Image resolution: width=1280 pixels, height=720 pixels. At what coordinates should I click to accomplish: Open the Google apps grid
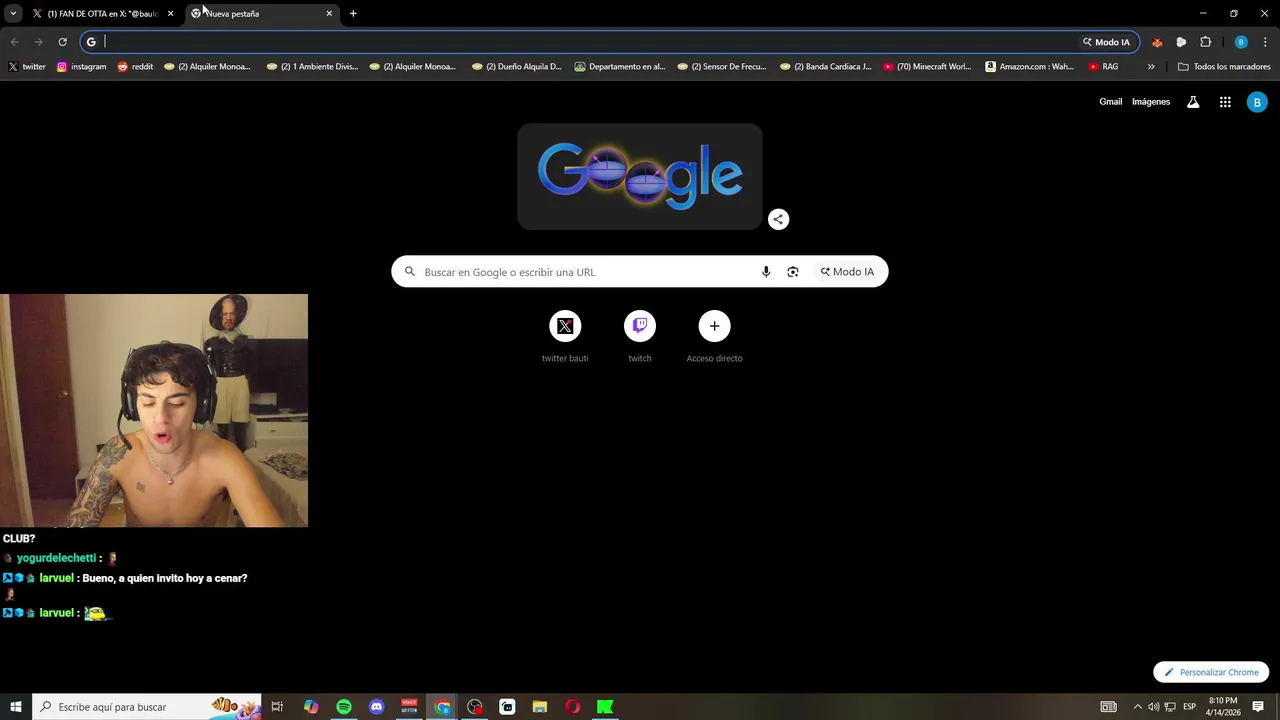tap(1225, 102)
